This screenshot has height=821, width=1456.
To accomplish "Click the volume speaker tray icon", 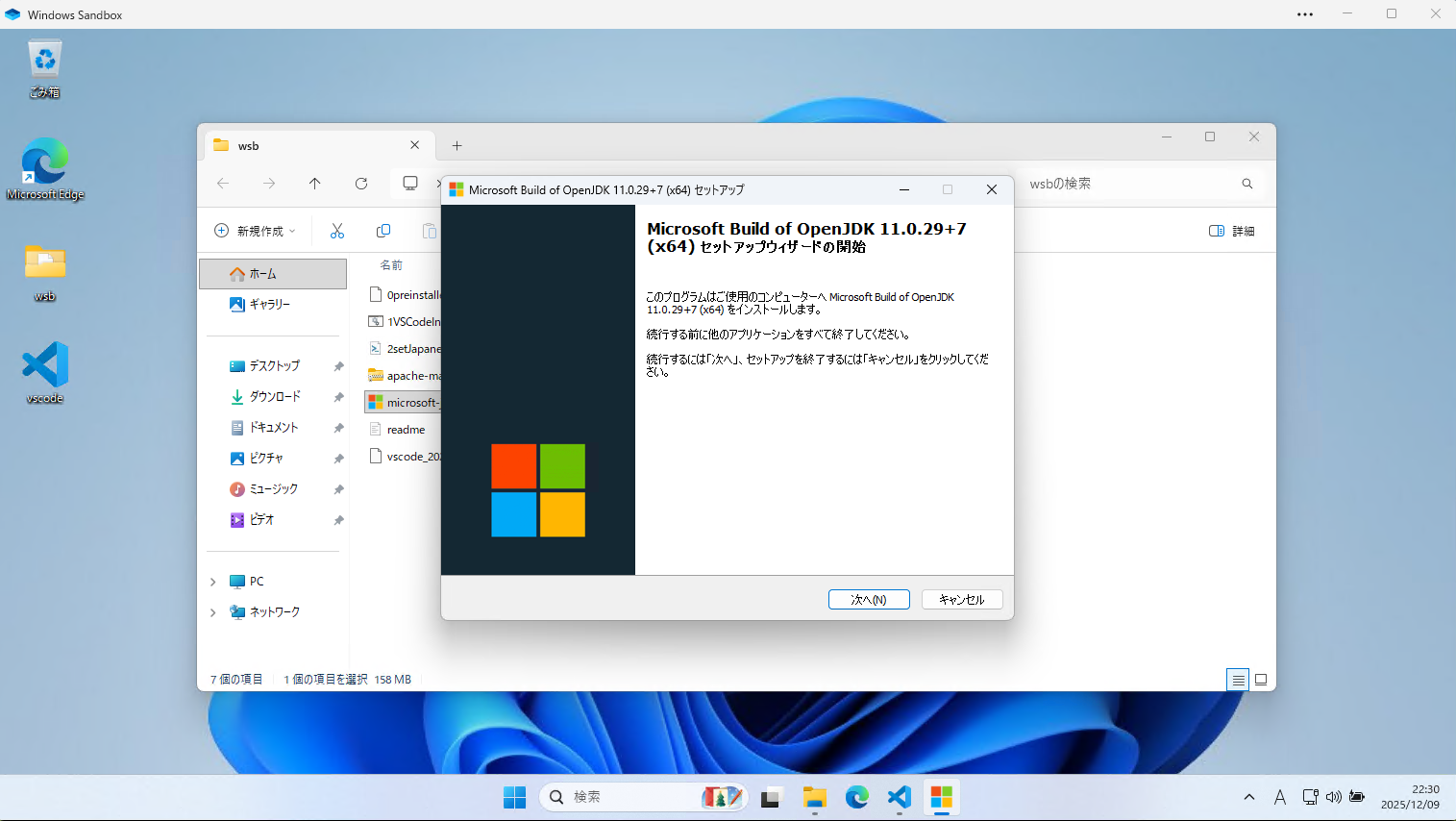I will 1333,797.
